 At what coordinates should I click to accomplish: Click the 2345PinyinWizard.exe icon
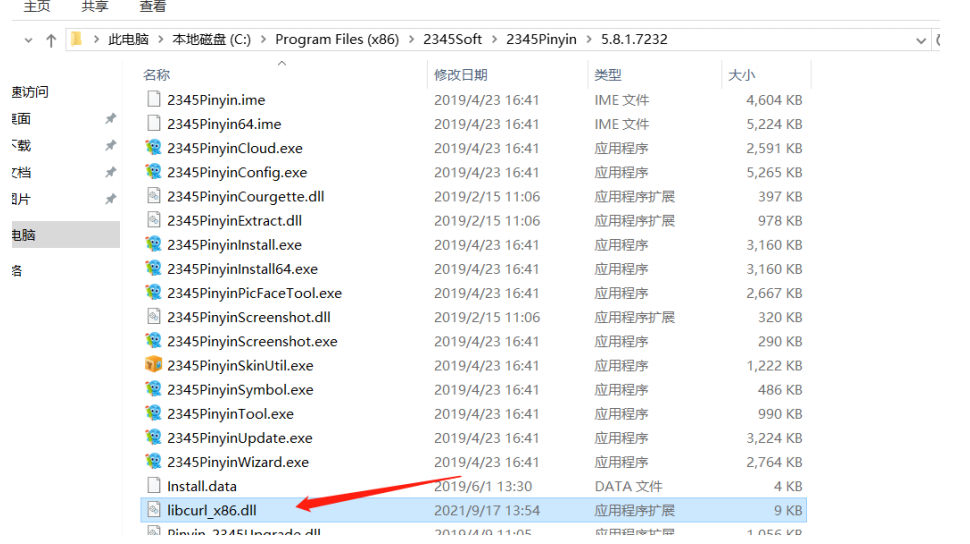tap(153, 461)
